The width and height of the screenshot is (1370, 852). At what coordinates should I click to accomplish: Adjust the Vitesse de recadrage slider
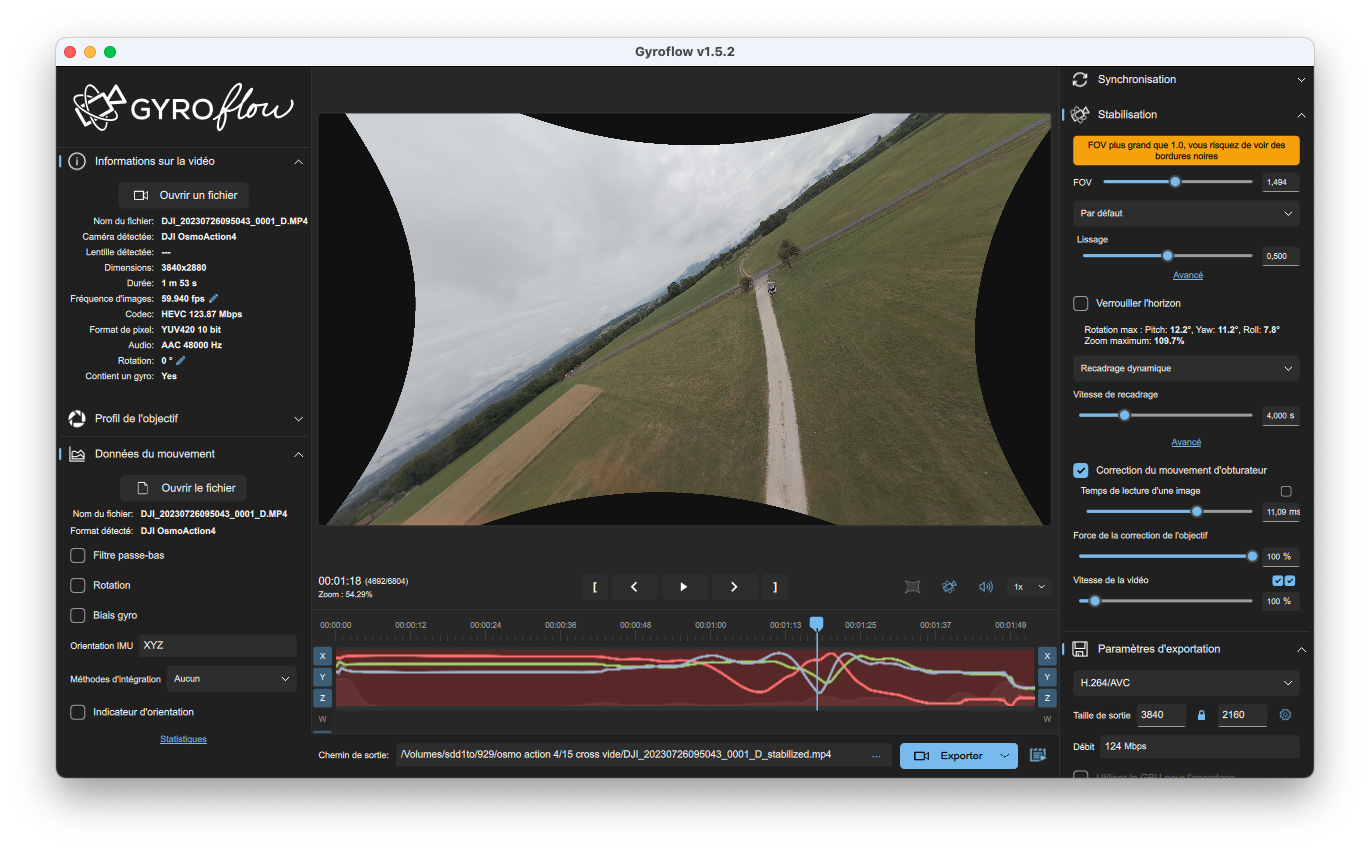[1165, 415]
